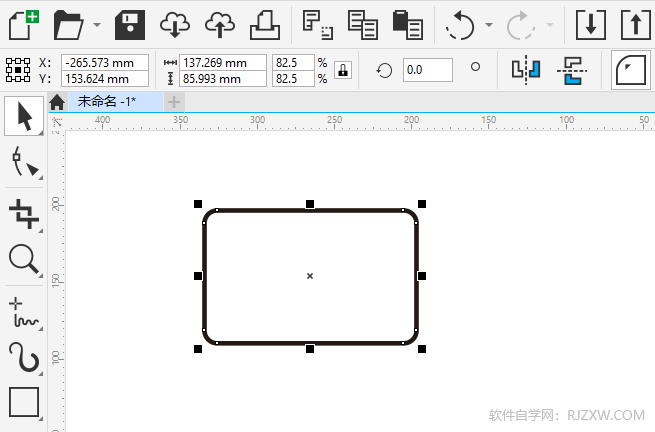
Task: Open a file with folder icon
Action: (68, 25)
